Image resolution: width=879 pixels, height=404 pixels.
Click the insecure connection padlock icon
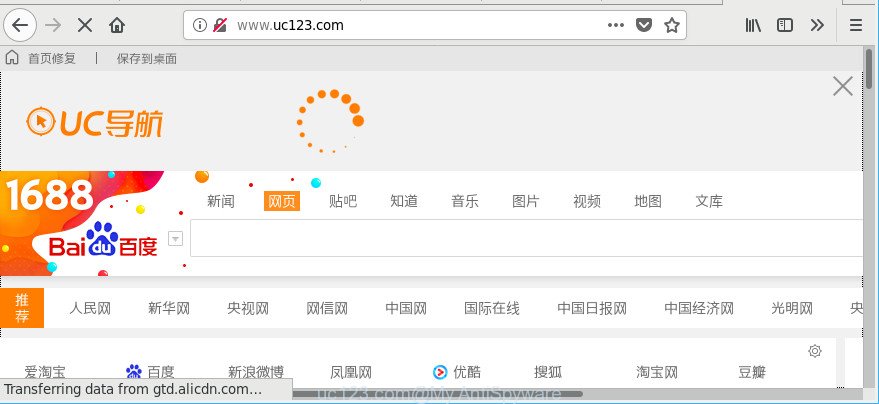tap(220, 25)
